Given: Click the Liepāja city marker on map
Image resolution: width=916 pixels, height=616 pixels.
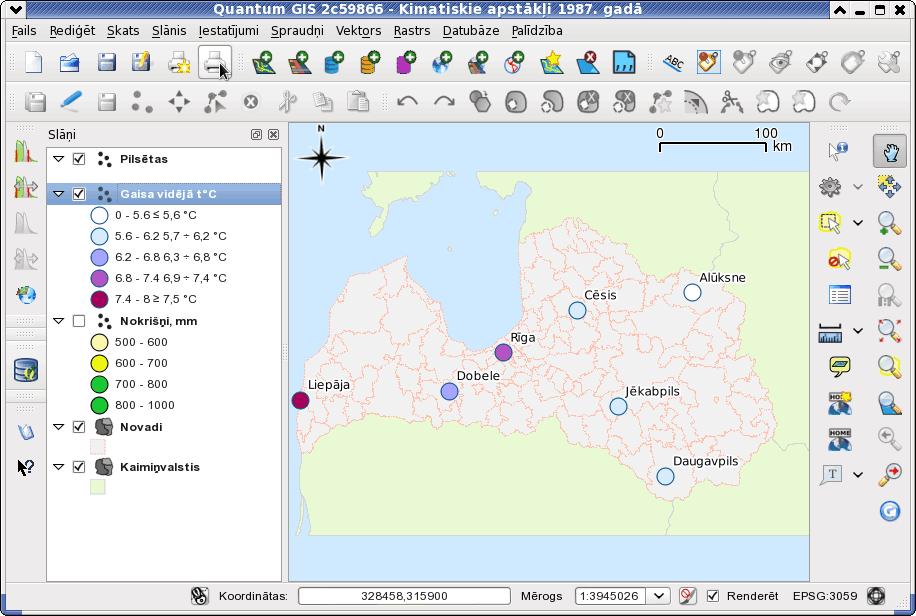Looking at the screenshot, I should pyautogui.click(x=300, y=400).
